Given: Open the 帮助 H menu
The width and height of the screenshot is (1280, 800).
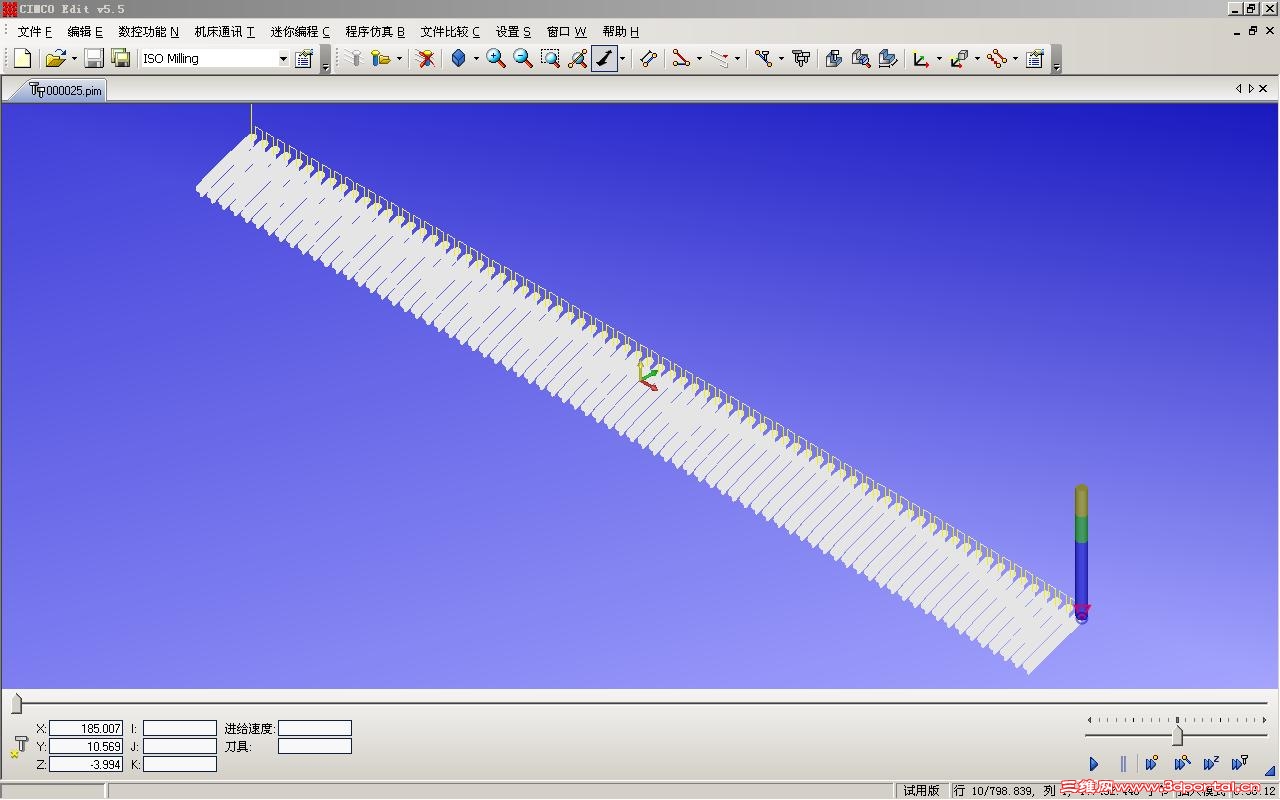Looking at the screenshot, I should pos(620,31).
